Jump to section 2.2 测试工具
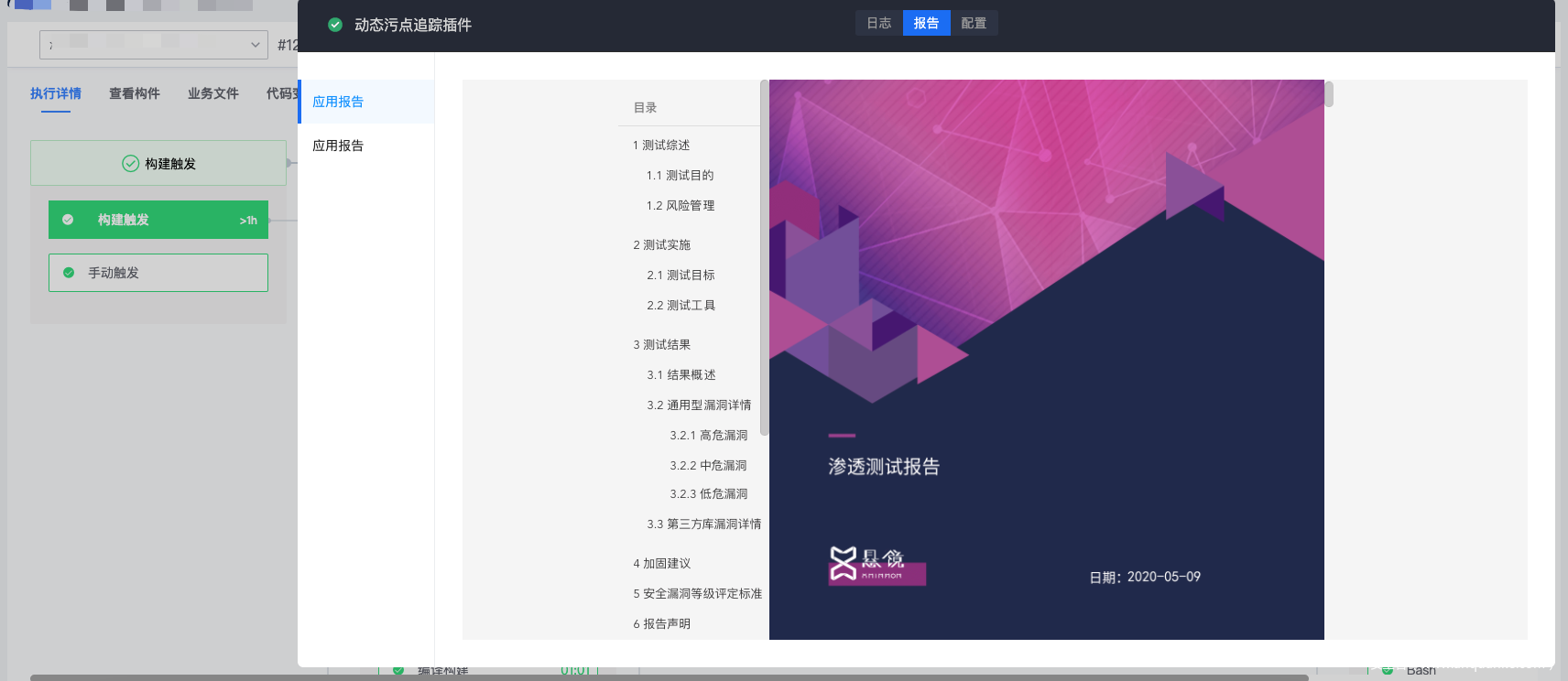 pyautogui.click(x=681, y=306)
